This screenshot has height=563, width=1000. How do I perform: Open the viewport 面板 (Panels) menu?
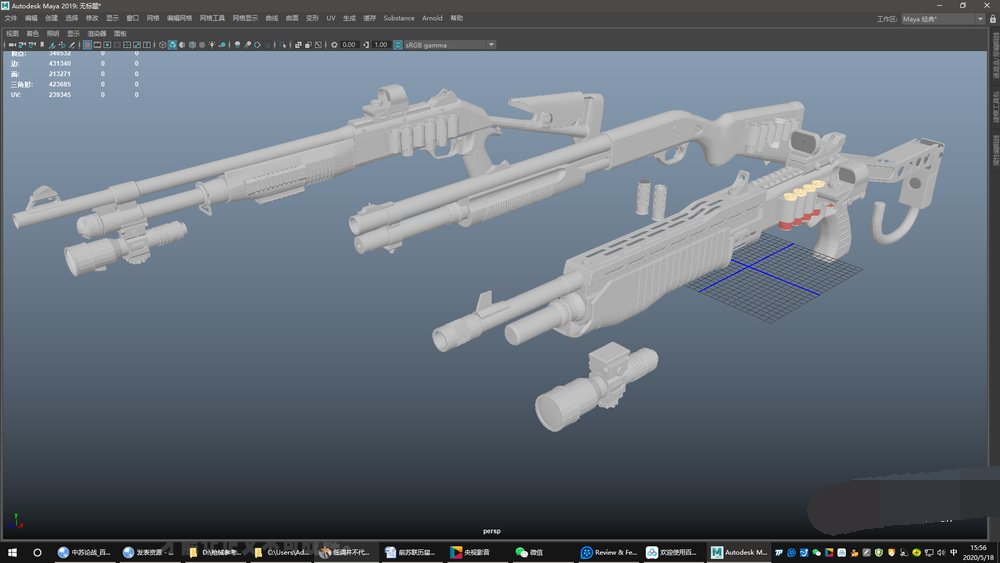120,33
